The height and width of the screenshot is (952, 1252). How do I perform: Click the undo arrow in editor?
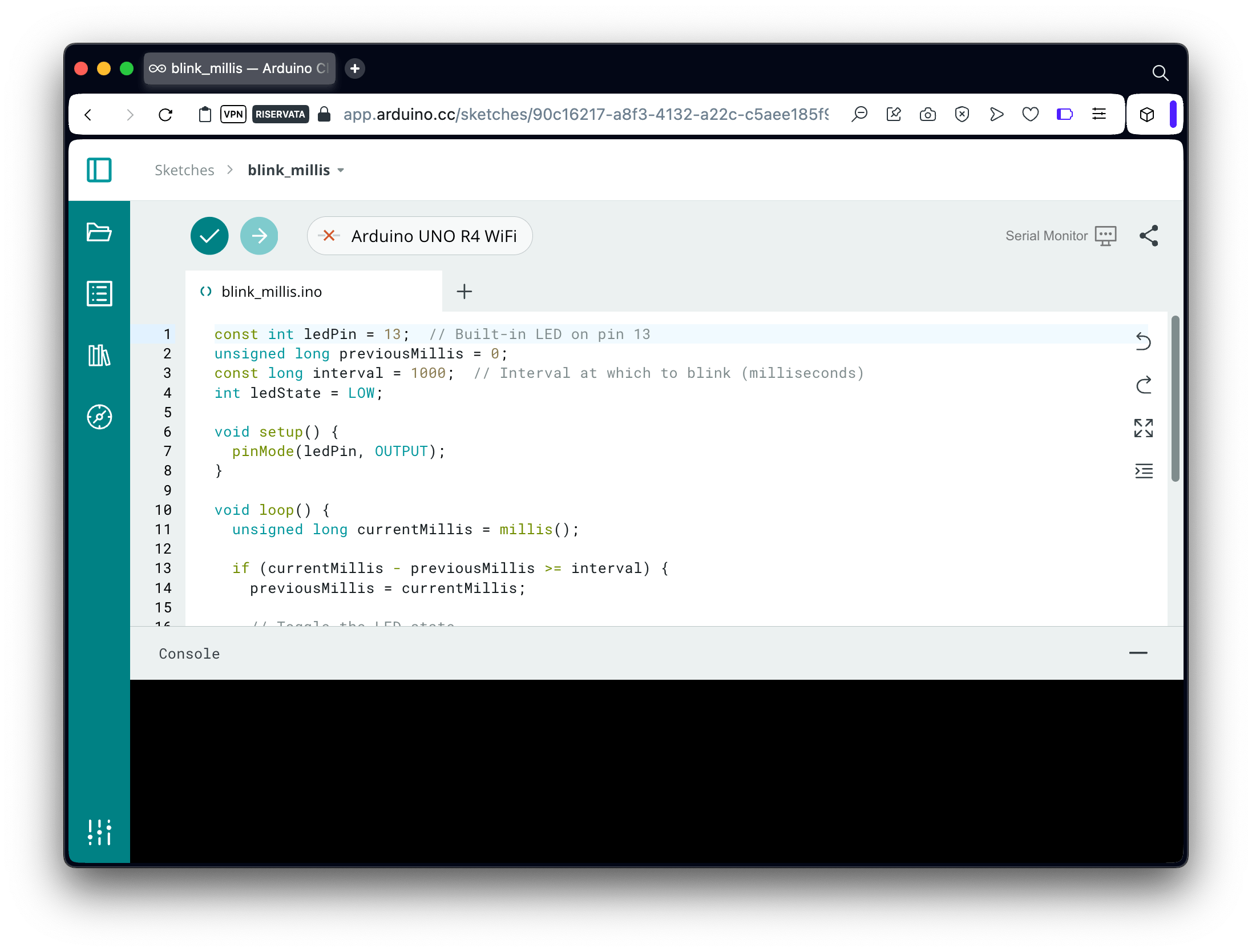click(x=1144, y=341)
